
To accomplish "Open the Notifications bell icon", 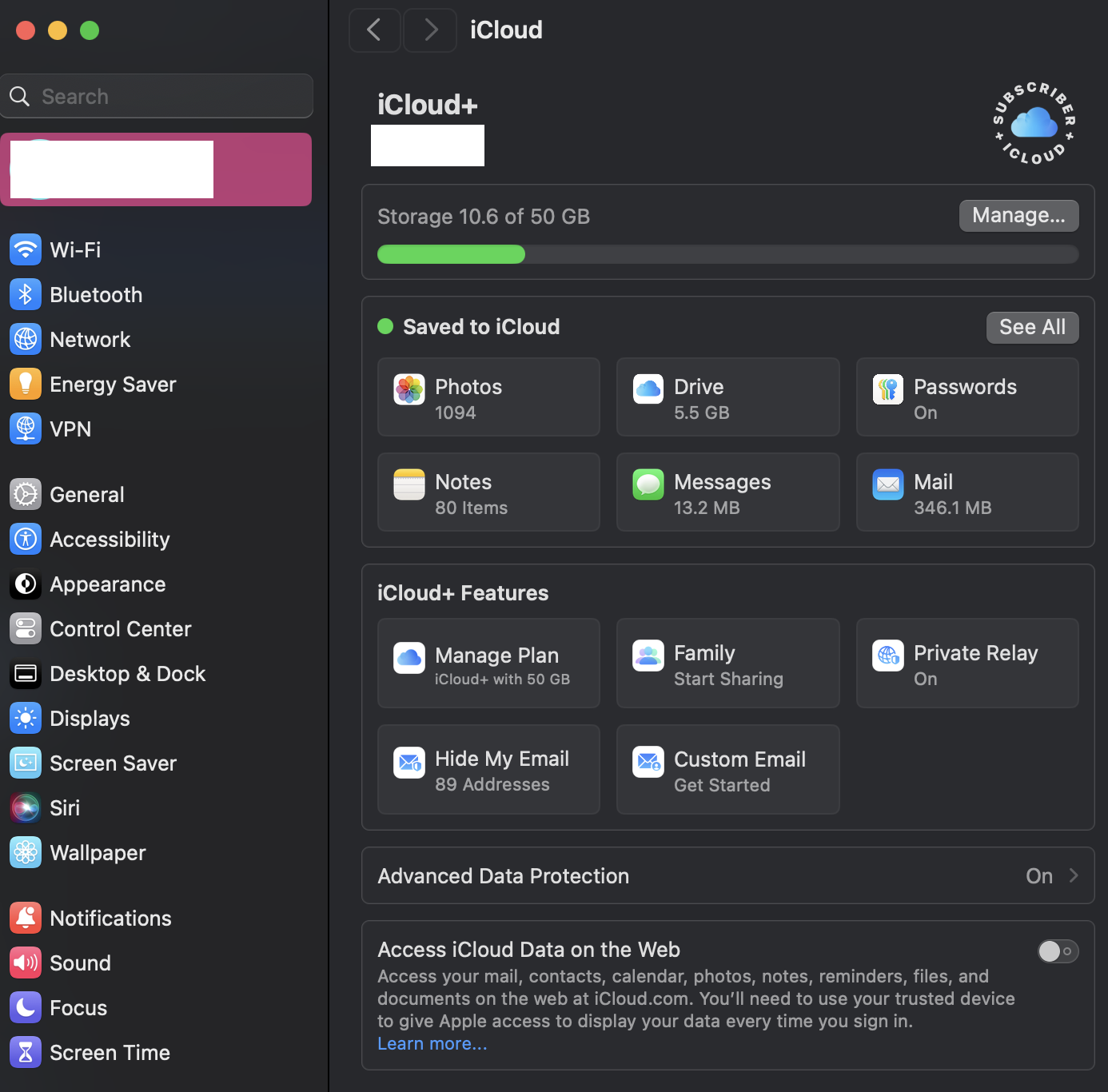I will 26,918.
